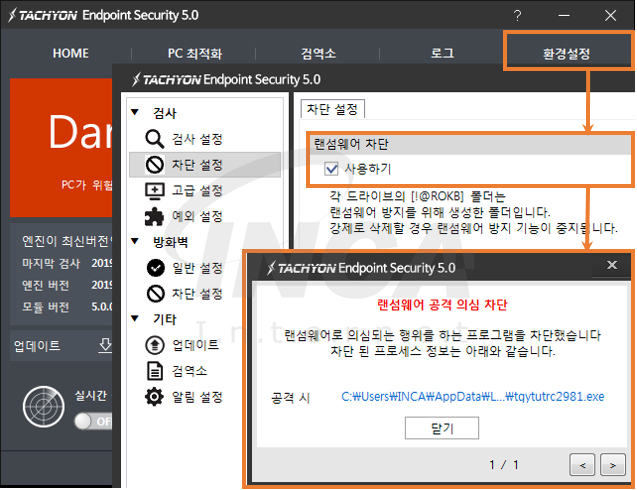The height and width of the screenshot is (490, 637).
Task: Open the 검역소 document icon in settings tree
Action: click(154, 371)
